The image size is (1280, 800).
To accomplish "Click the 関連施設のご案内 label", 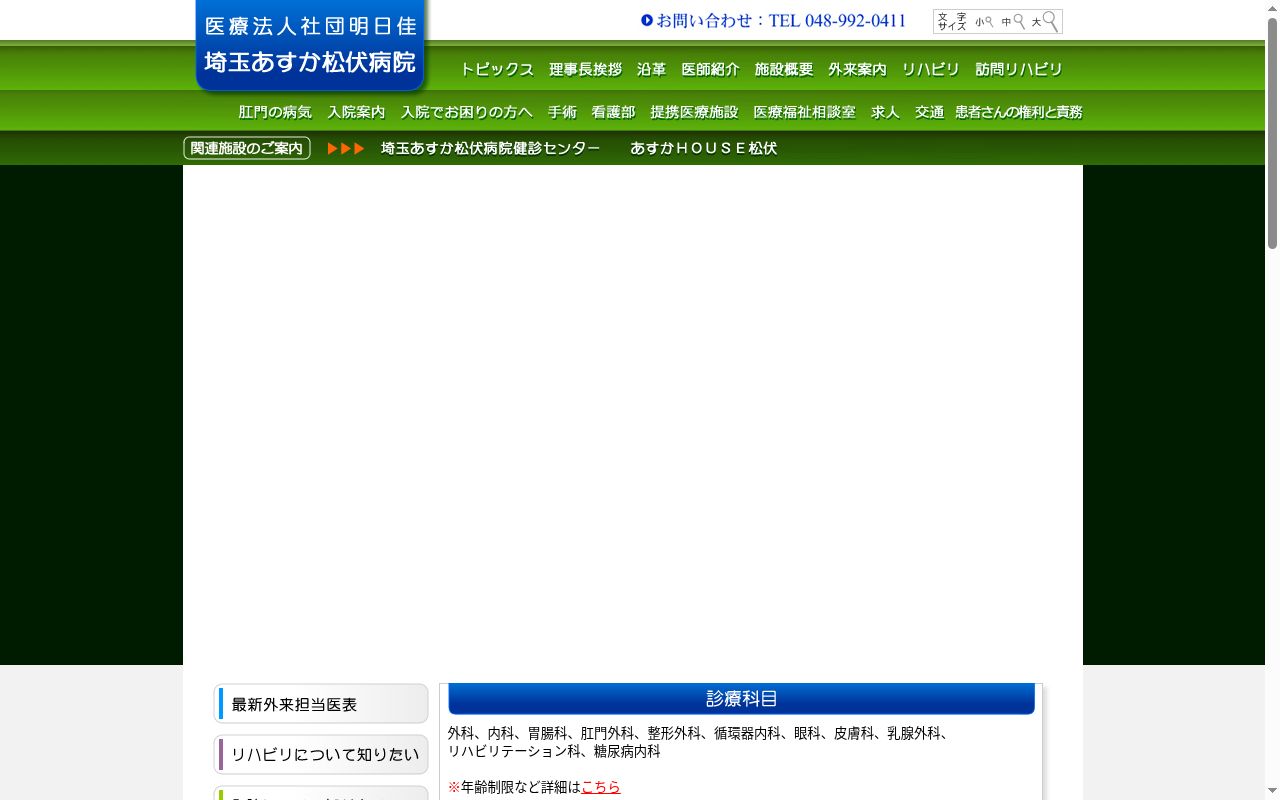I will click(247, 148).
